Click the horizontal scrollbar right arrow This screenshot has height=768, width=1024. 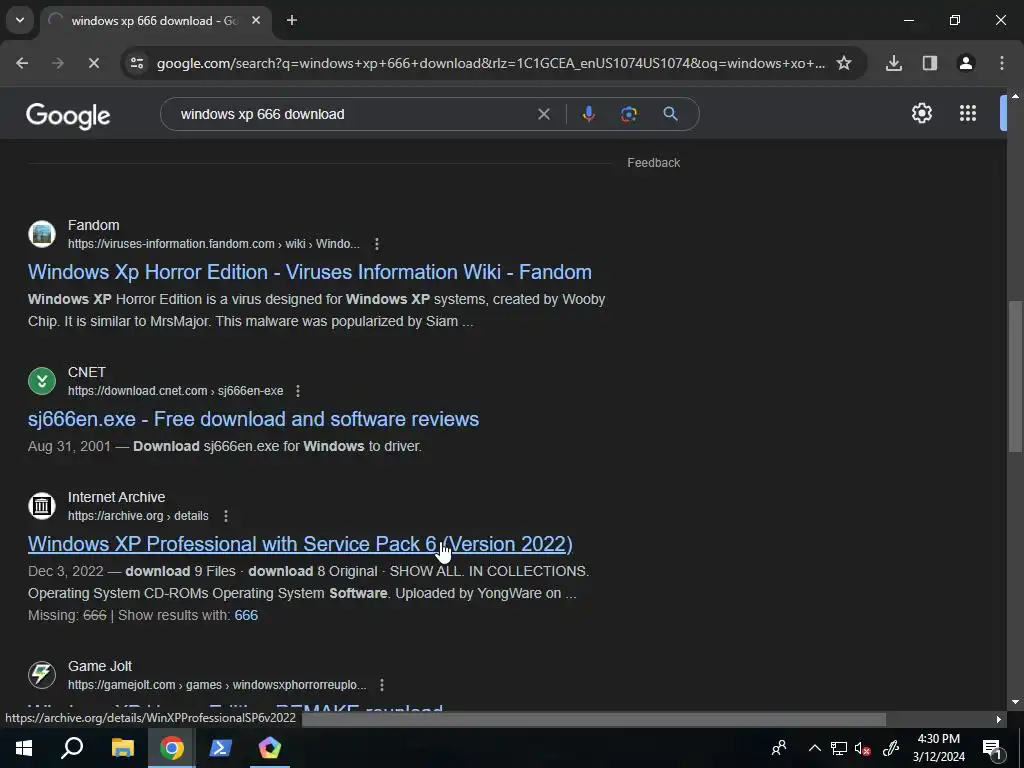coord(999,719)
